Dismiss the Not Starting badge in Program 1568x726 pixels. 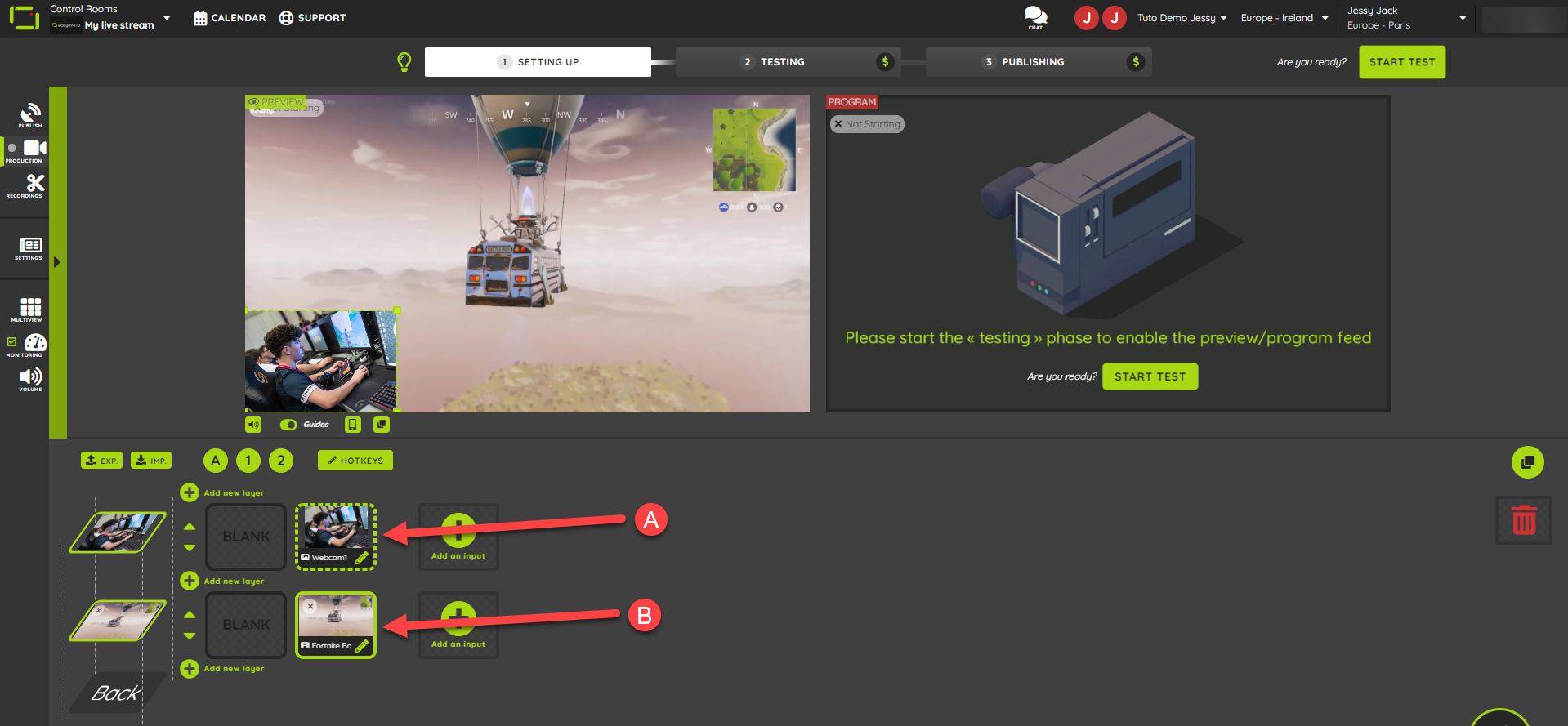point(838,124)
